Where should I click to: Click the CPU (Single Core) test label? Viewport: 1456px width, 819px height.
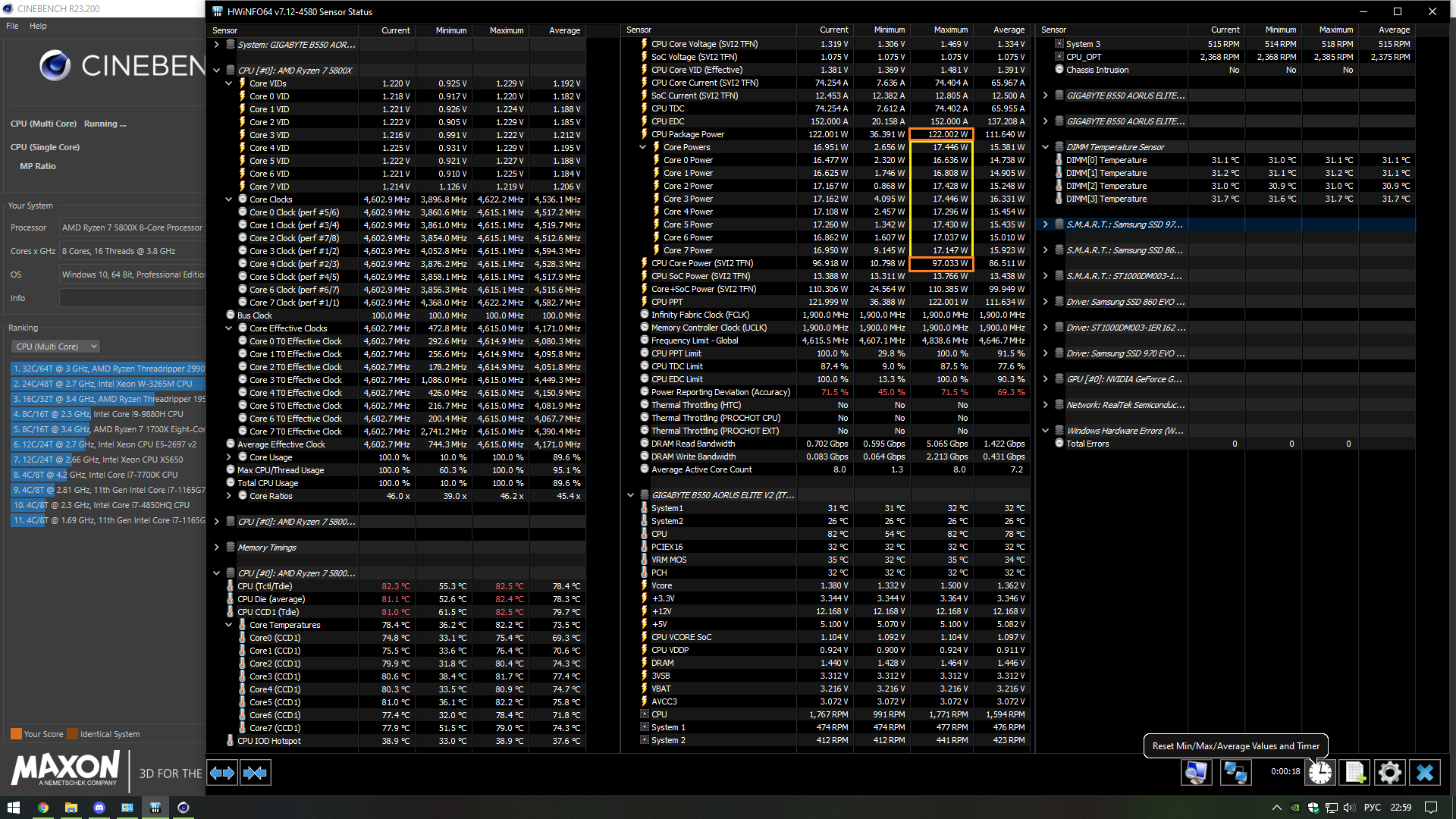(x=45, y=147)
